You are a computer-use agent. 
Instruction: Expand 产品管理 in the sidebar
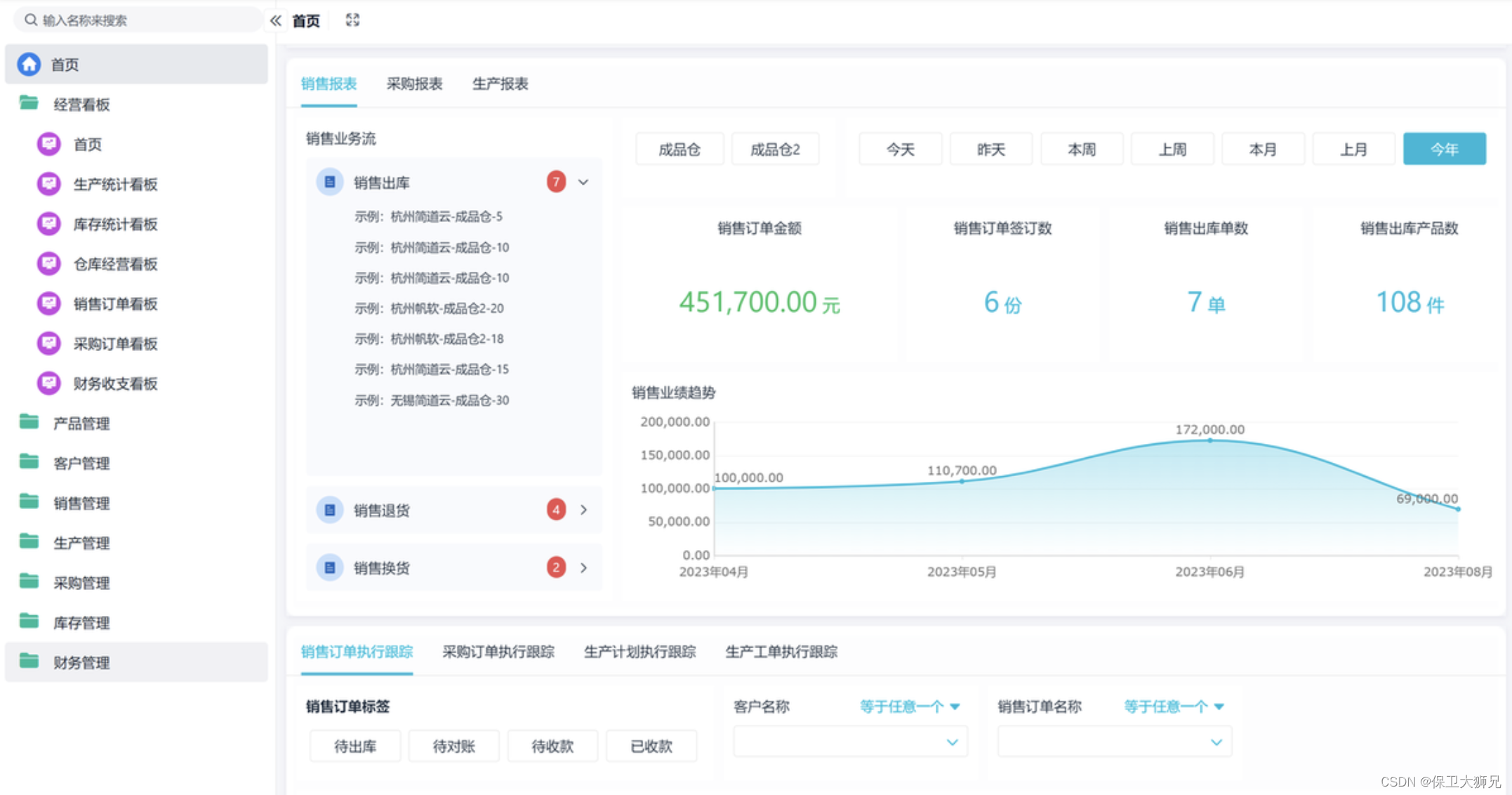tap(136, 423)
